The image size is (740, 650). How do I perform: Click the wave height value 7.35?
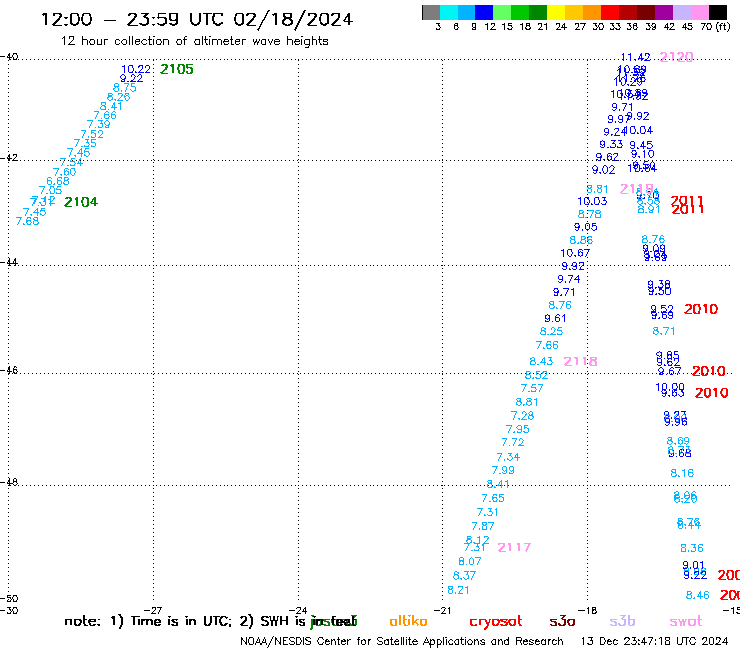[x=85, y=143]
